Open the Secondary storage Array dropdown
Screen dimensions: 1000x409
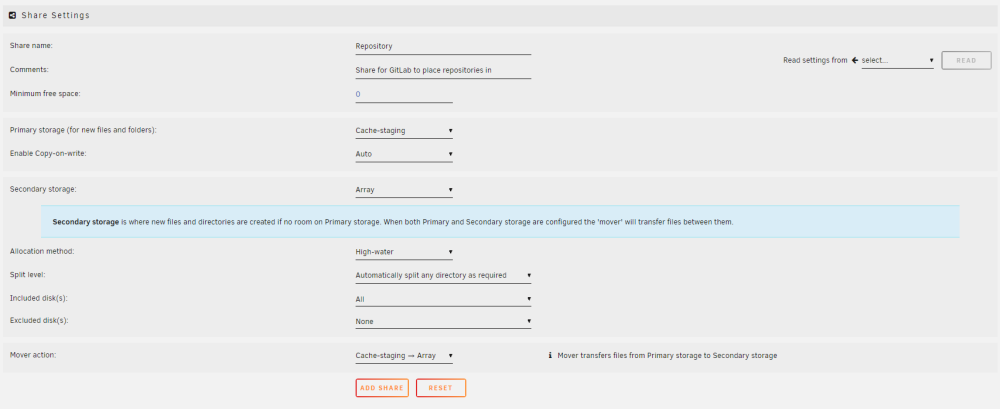point(404,190)
